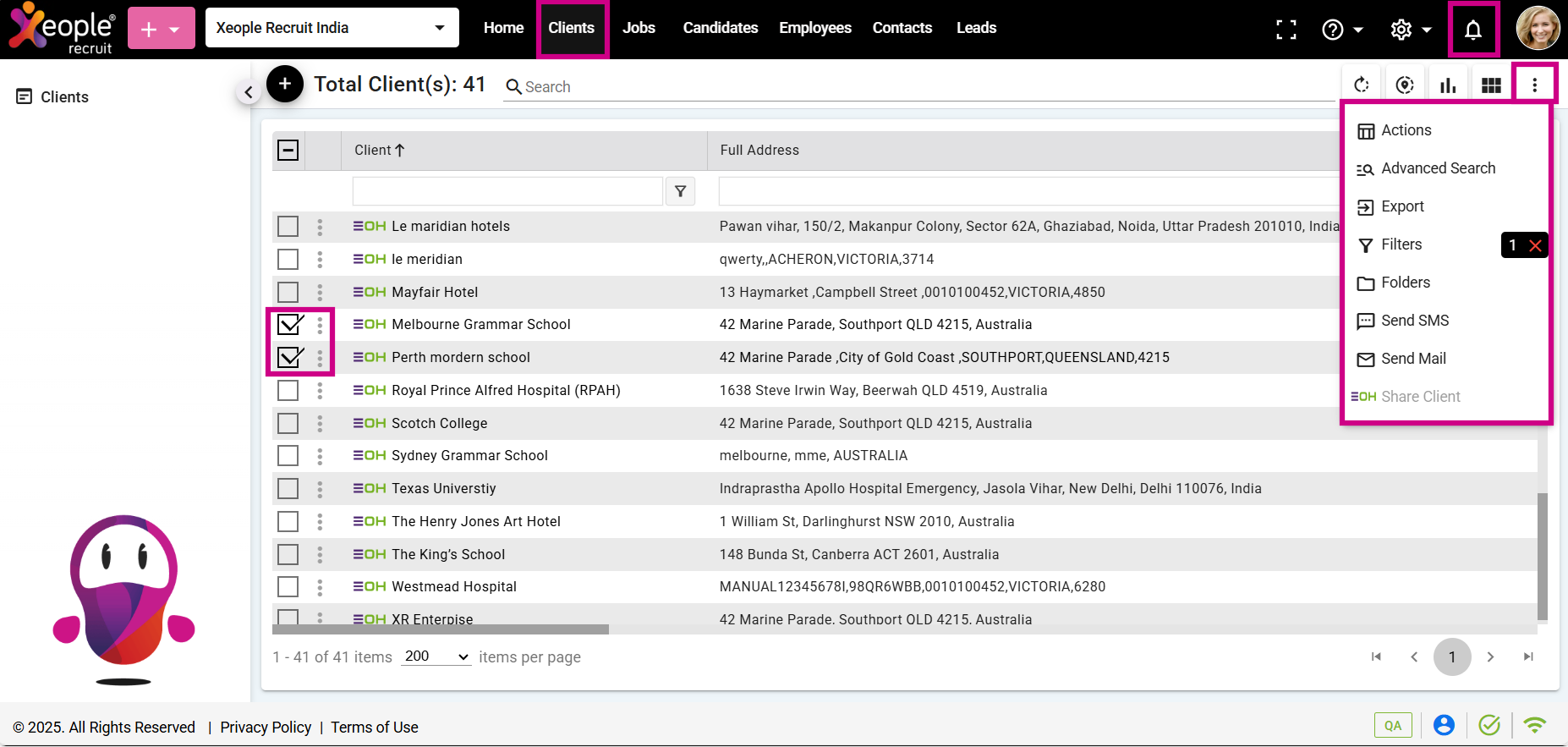This screenshot has height=747, width=1568.
Task: Click the horizontal scrollbar under the table
Action: click(440, 629)
